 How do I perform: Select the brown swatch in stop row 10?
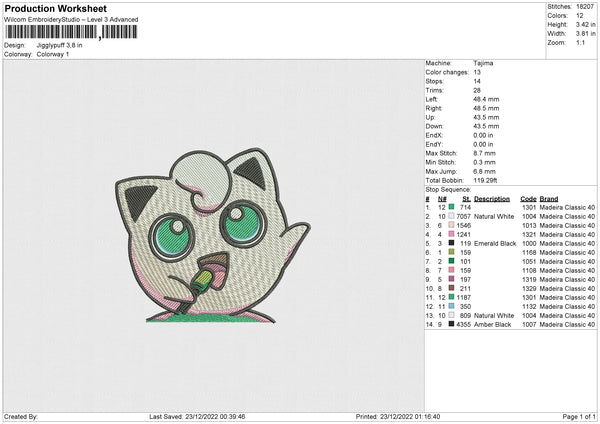[452, 288]
